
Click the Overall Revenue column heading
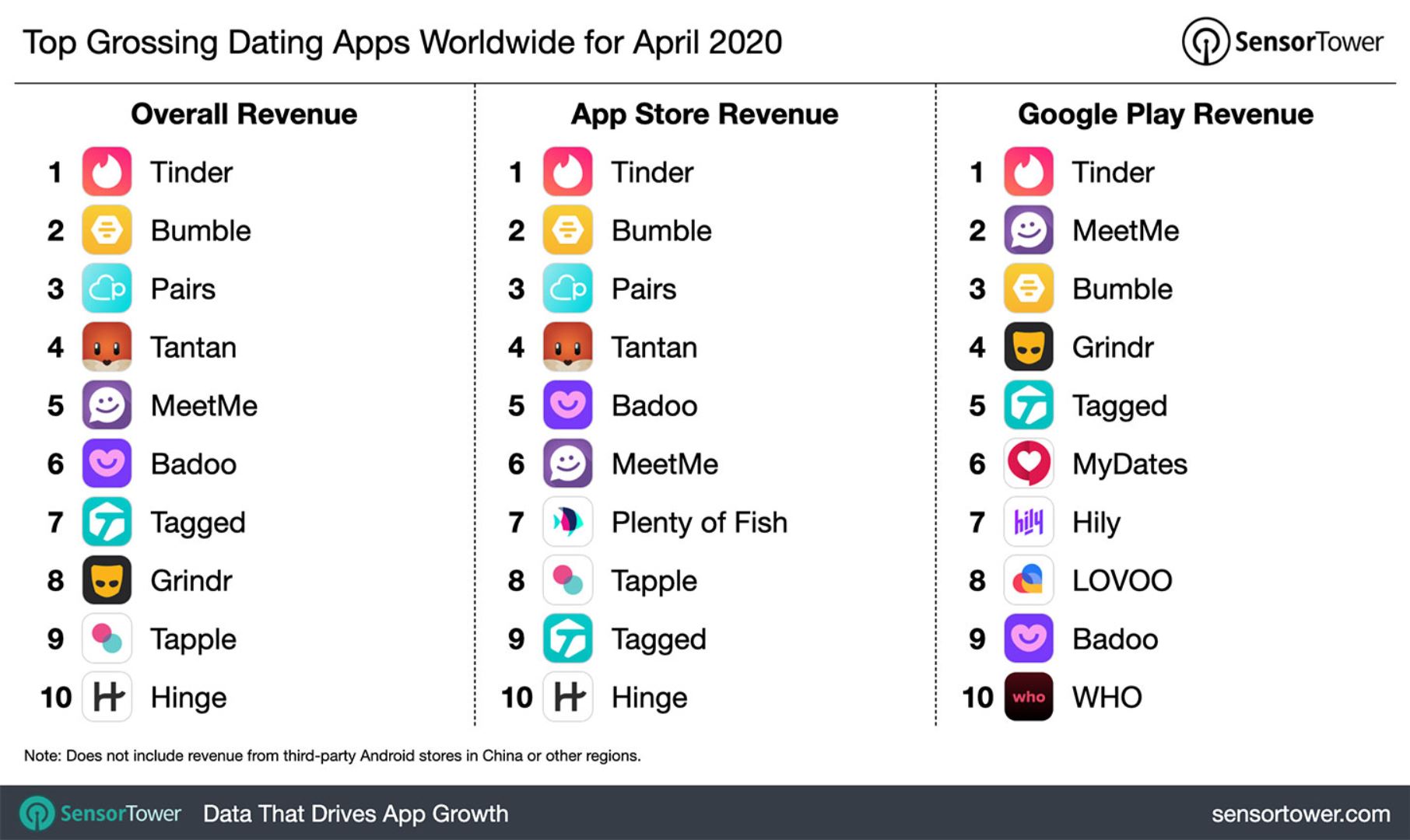pyautogui.click(x=244, y=114)
